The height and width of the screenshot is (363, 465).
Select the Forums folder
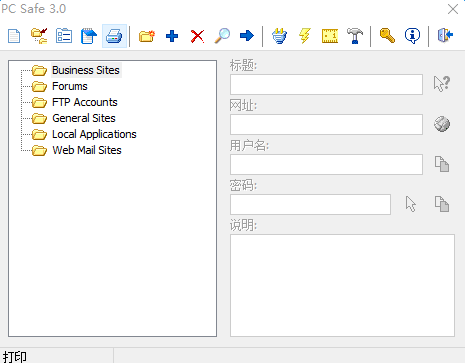tap(70, 86)
